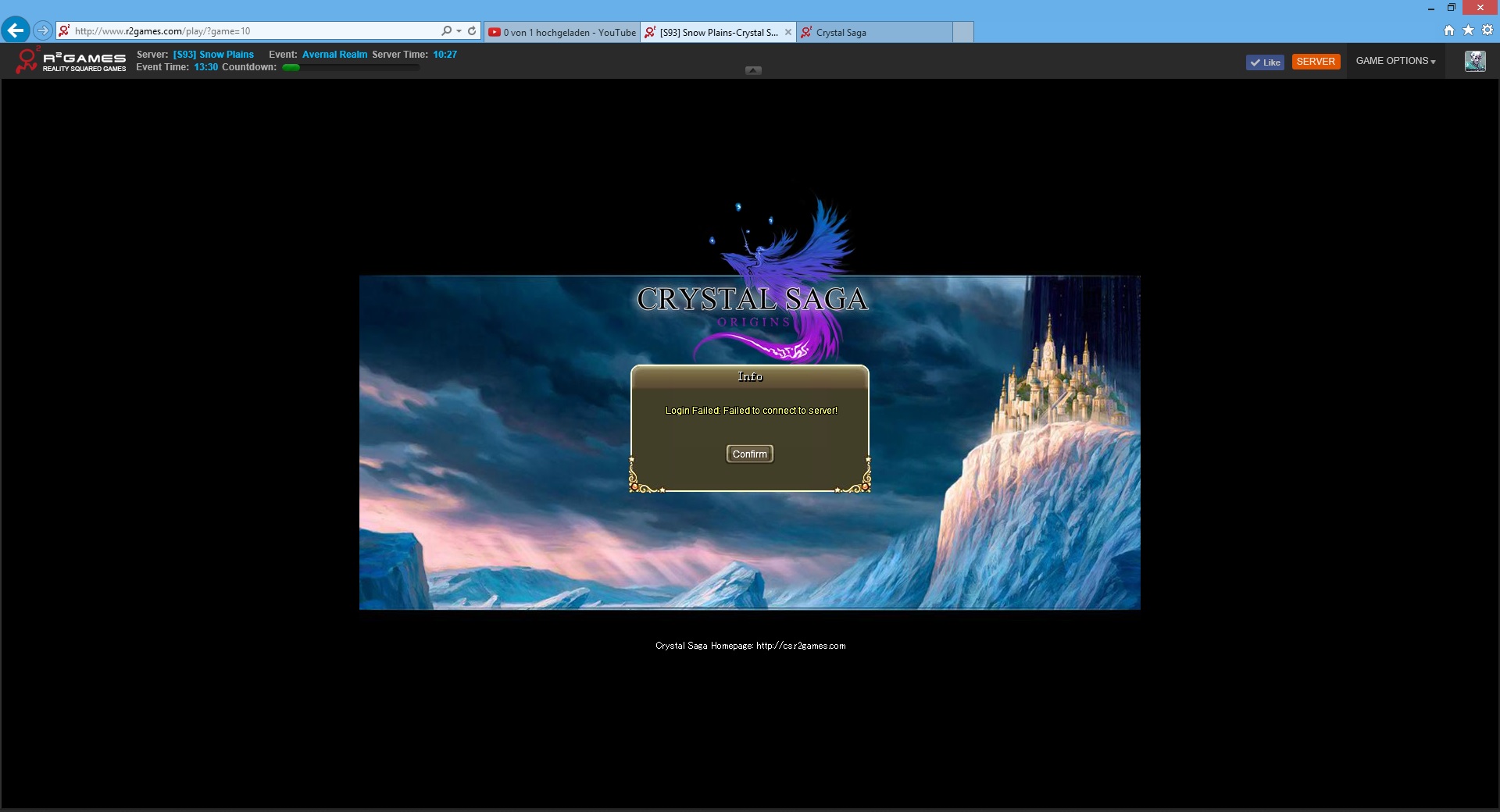Click the user avatar thumbnail
Image resolution: width=1500 pixels, height=812 pixels.
pos(1475,61)
